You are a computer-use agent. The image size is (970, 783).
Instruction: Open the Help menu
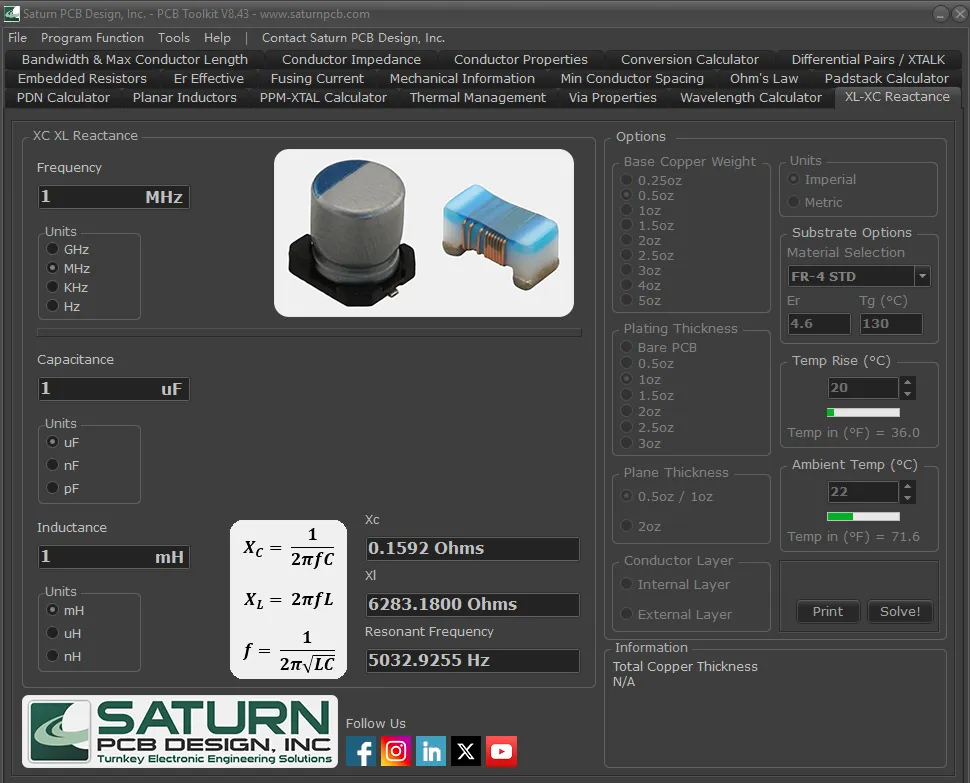point(217,38)
